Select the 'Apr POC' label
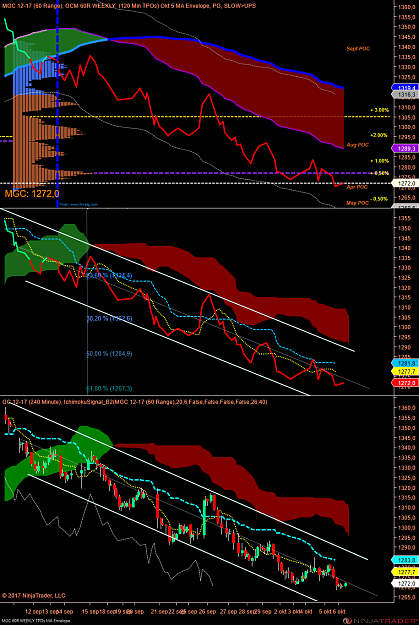The image size is (419, 625). [359, 187]
